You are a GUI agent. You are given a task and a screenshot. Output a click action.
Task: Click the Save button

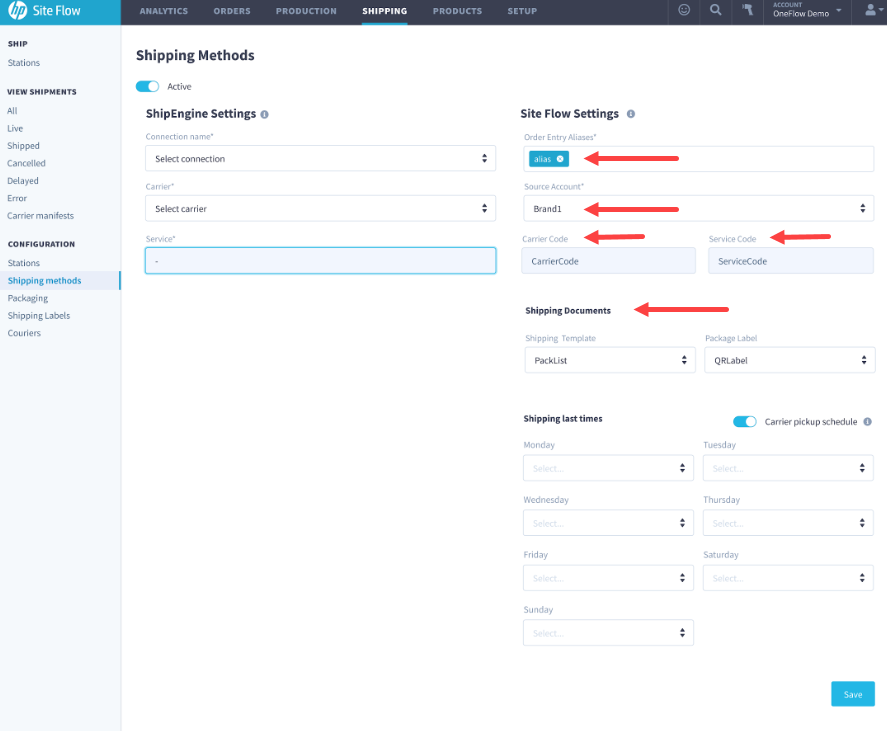[x=852, y=693]
